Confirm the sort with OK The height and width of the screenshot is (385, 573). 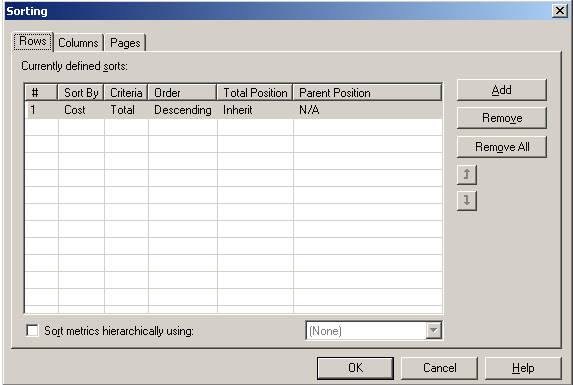click(x=355, y=368)
